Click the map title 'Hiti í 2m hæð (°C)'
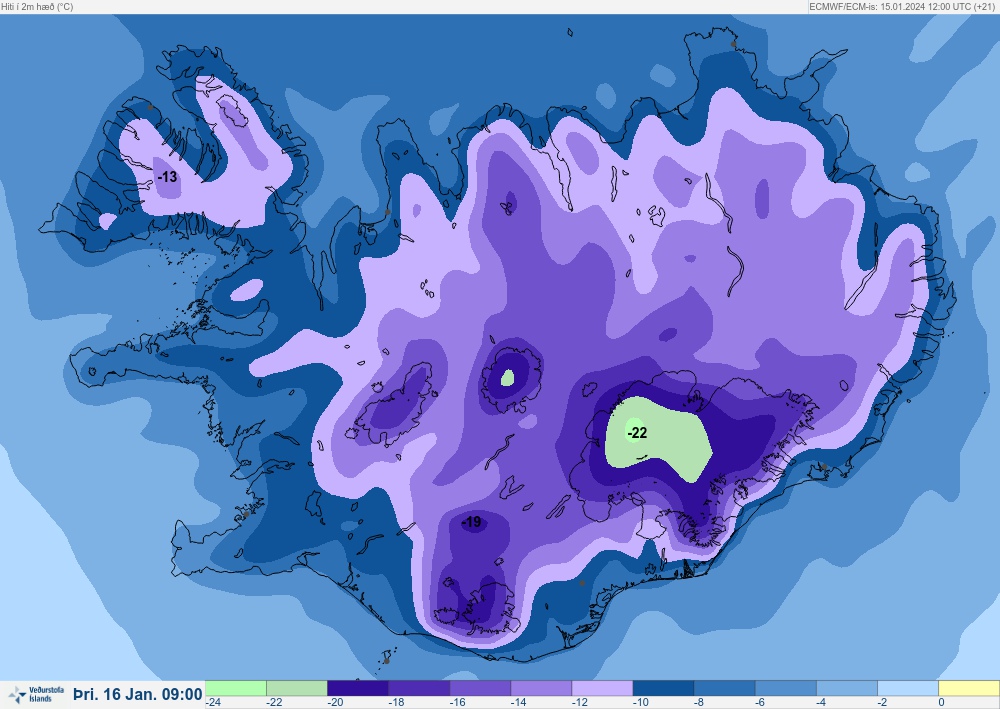 click(37, 6)
